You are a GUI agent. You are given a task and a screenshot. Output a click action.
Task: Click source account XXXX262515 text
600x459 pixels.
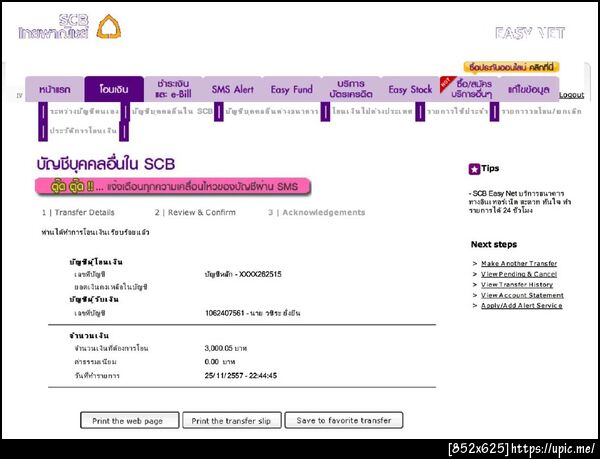pos(243,274)
